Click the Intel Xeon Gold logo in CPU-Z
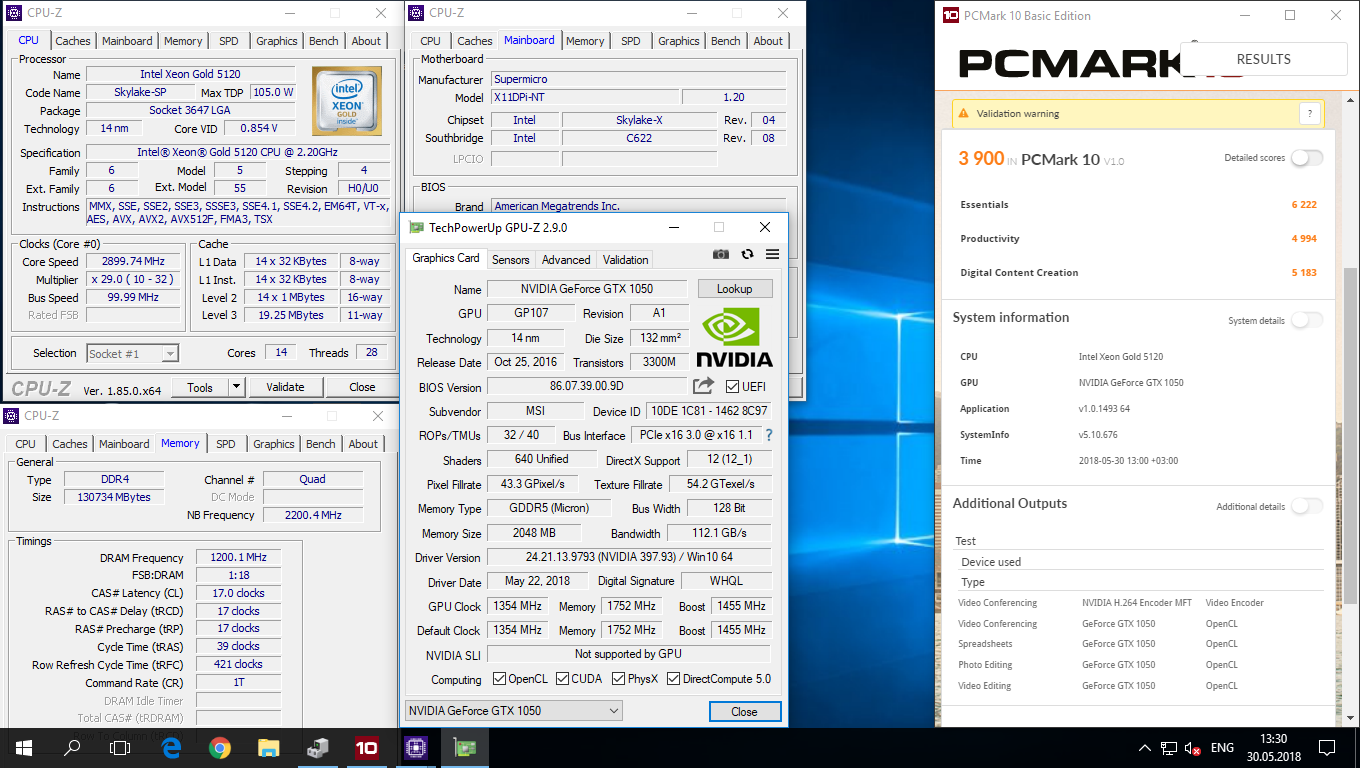Viewport: 1360px width, 768px height. click(x=346, y=101)
